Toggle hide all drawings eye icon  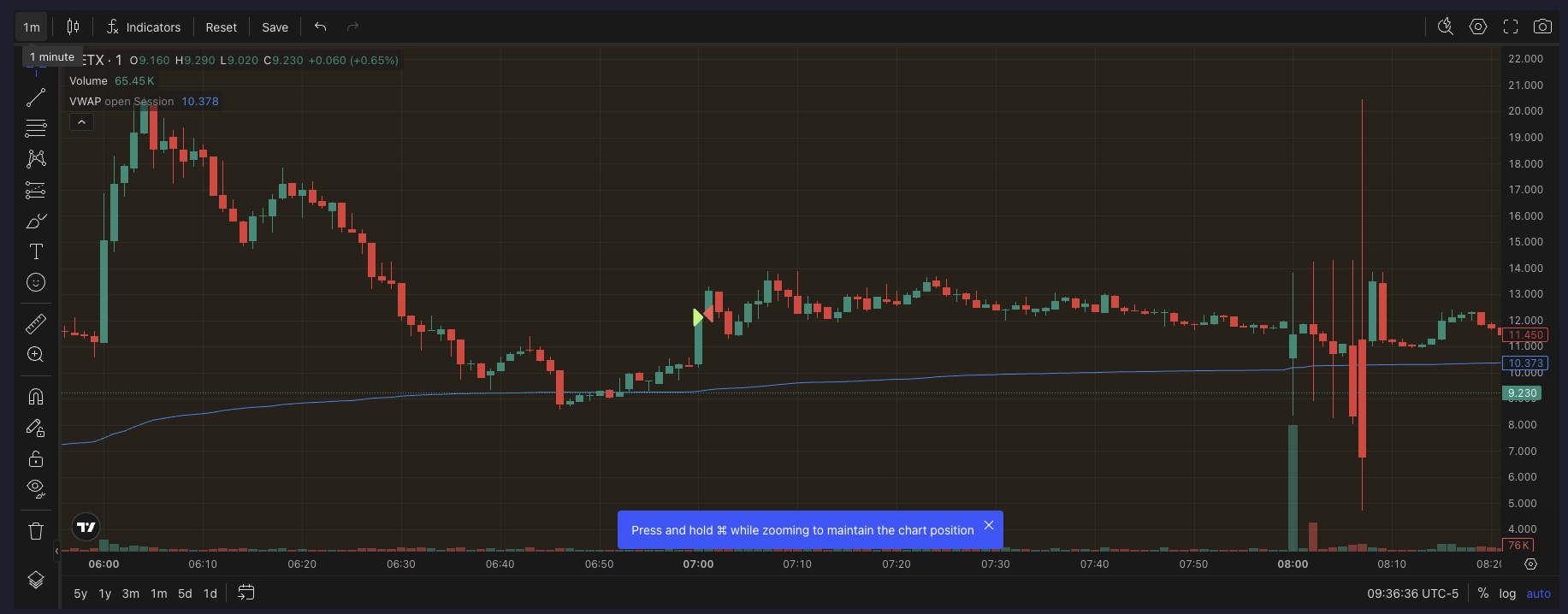(36, 488)
